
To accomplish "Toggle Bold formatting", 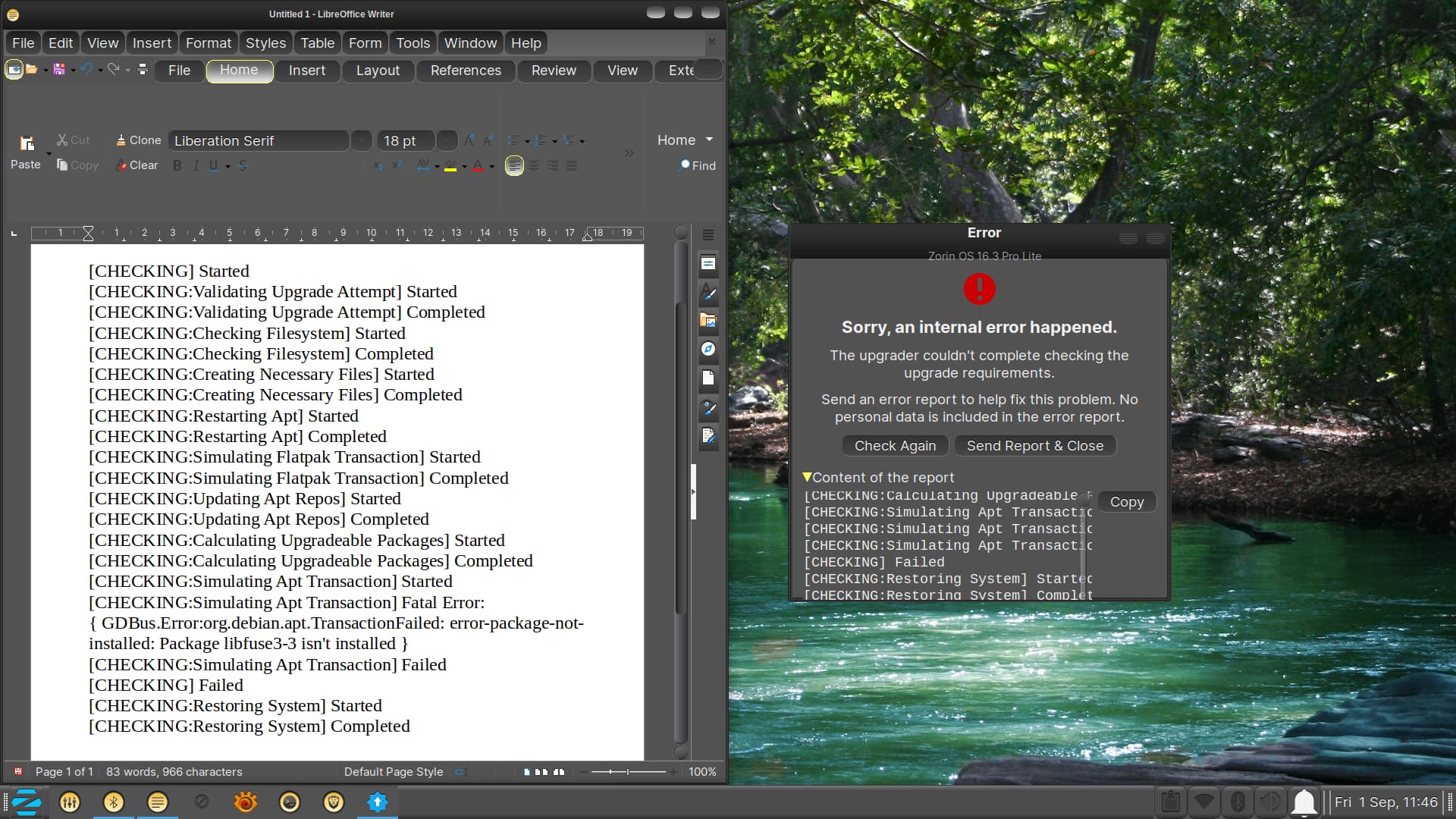I will coord(177,165).
